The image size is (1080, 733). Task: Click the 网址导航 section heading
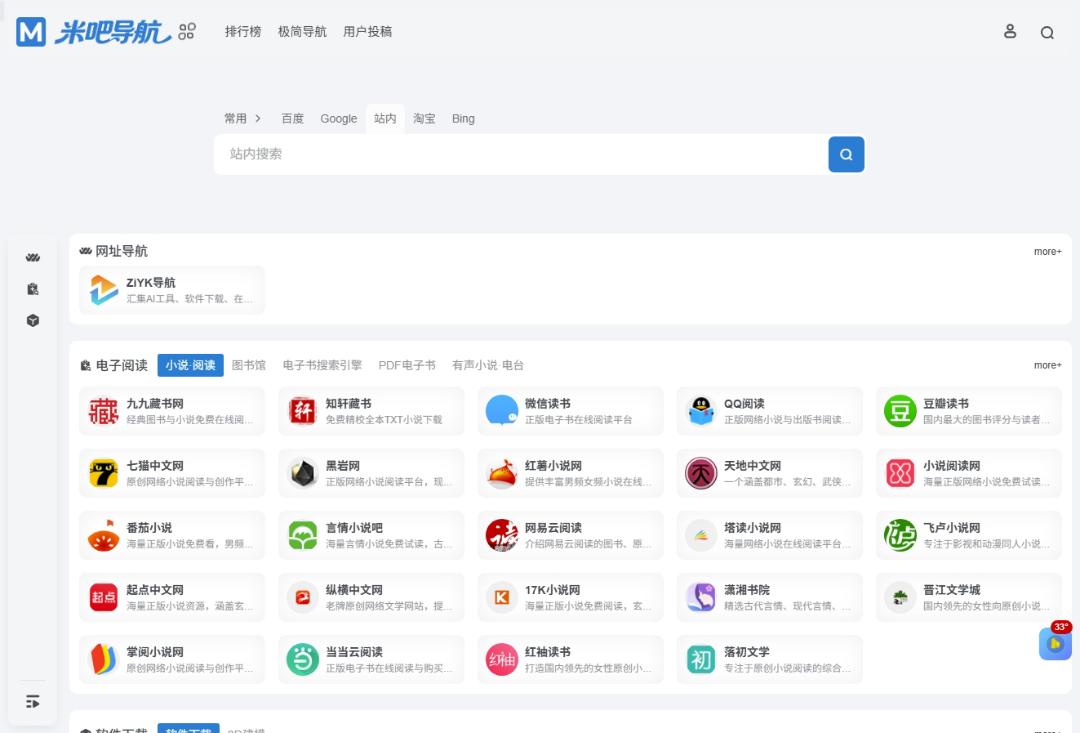tap(121, 251)
